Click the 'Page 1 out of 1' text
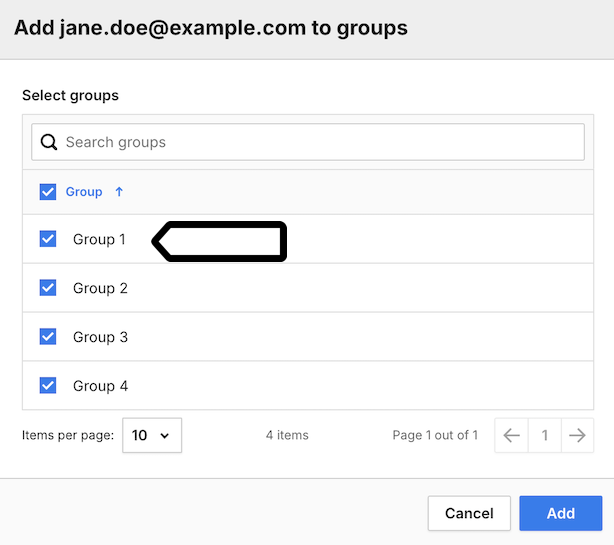The height and width of the screenshot is (545, 614). pos(435,435)
